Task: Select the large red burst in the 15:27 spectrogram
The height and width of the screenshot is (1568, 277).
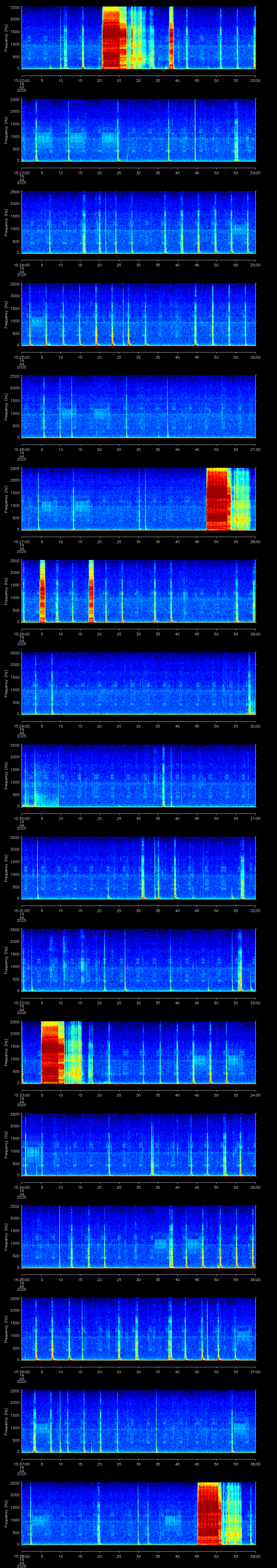Action: click(x=218, y=499)
